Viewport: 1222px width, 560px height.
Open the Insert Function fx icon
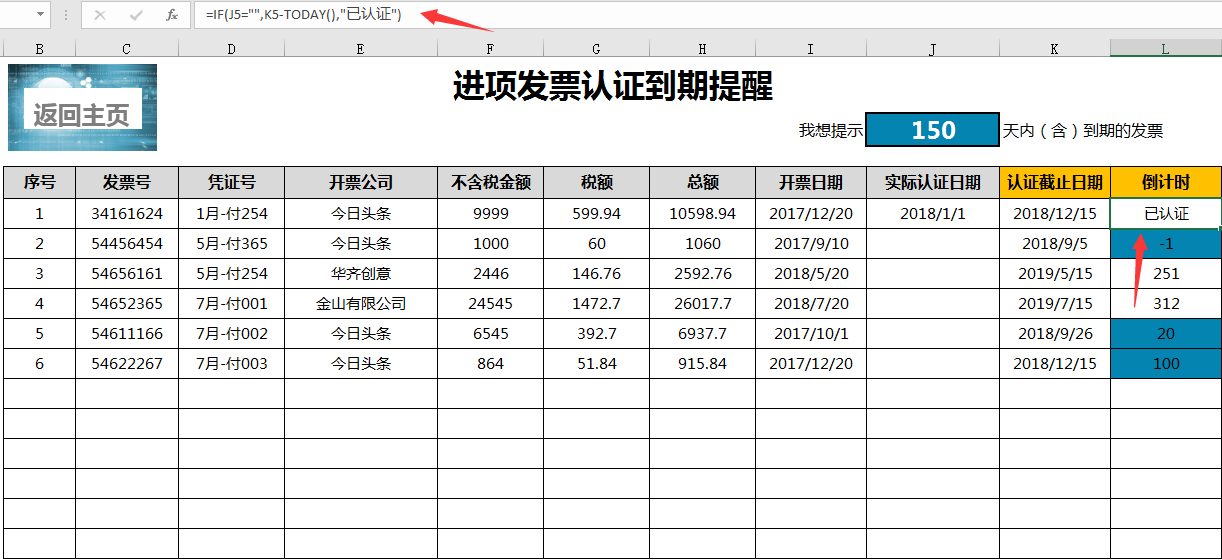(x=172, y=15)
